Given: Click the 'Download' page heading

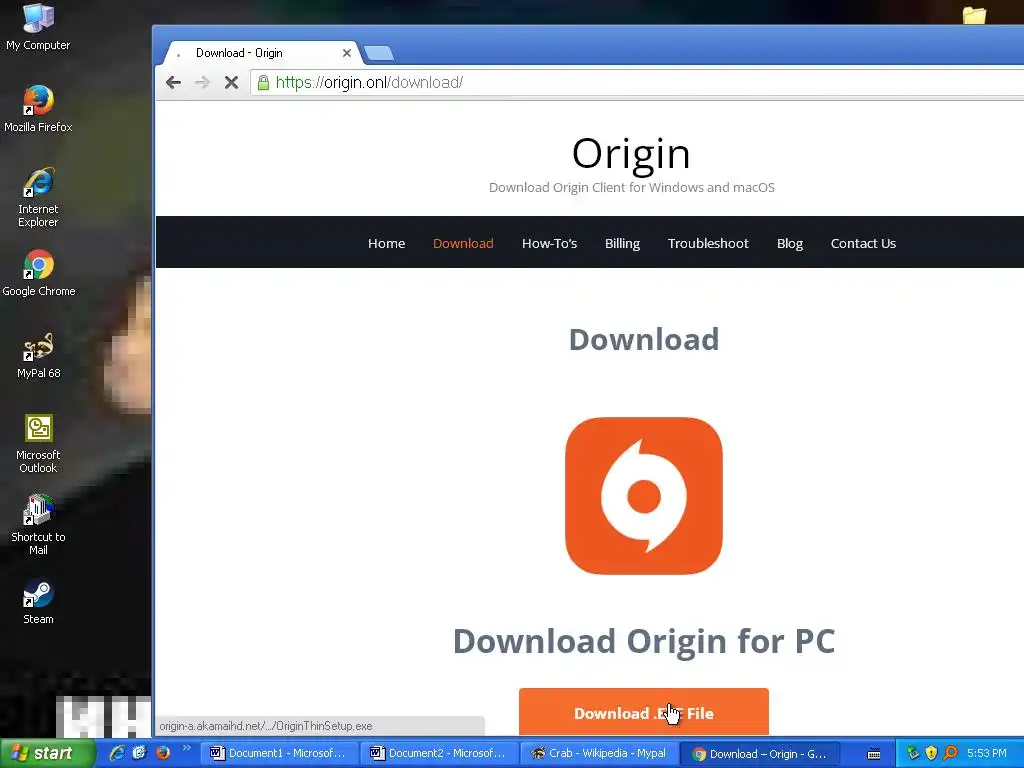Looking at the screenshot, I should (644, 340).
